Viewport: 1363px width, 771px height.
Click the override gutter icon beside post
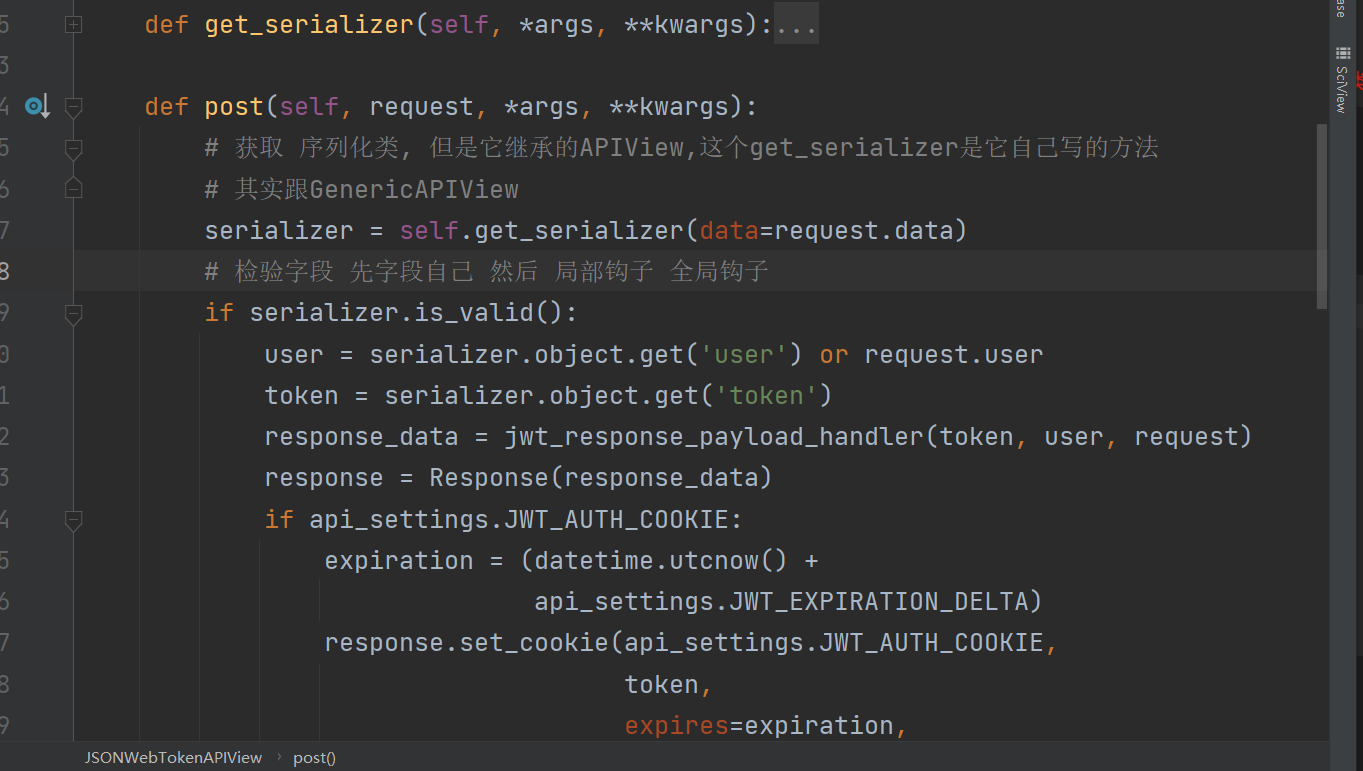[36, 106]
